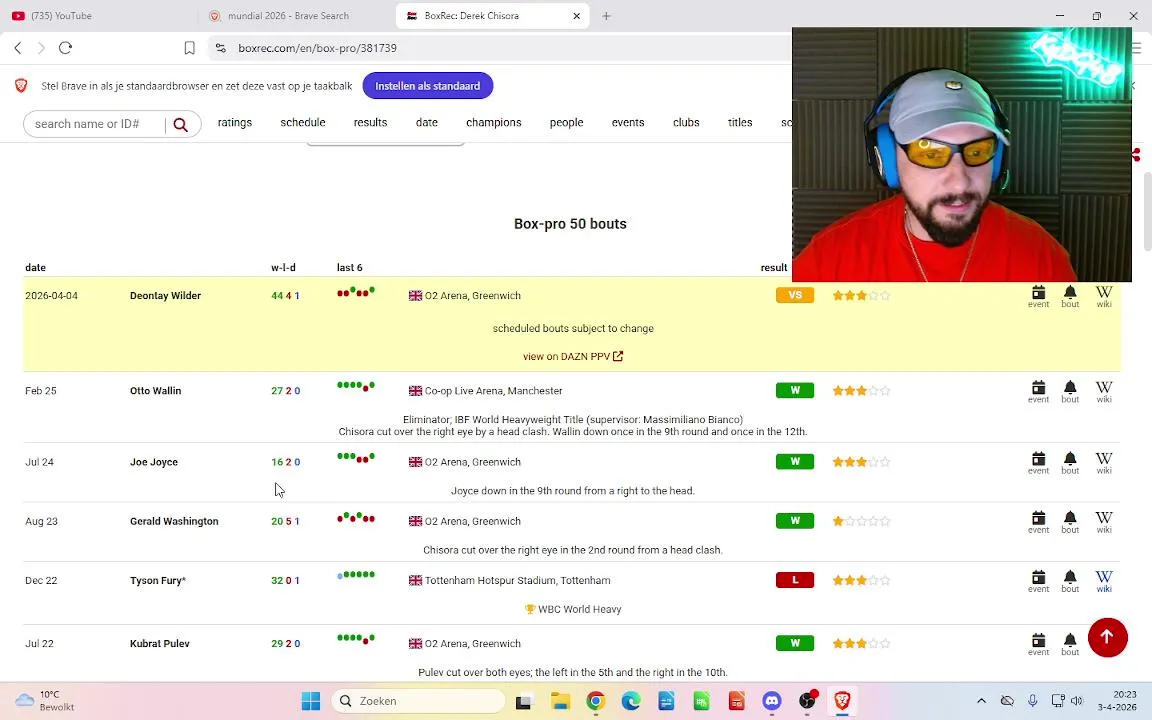Viewport: 1152px width, 720px height.
Task: Open Deontay Wilder boxer link
Action: pos(165,295)
